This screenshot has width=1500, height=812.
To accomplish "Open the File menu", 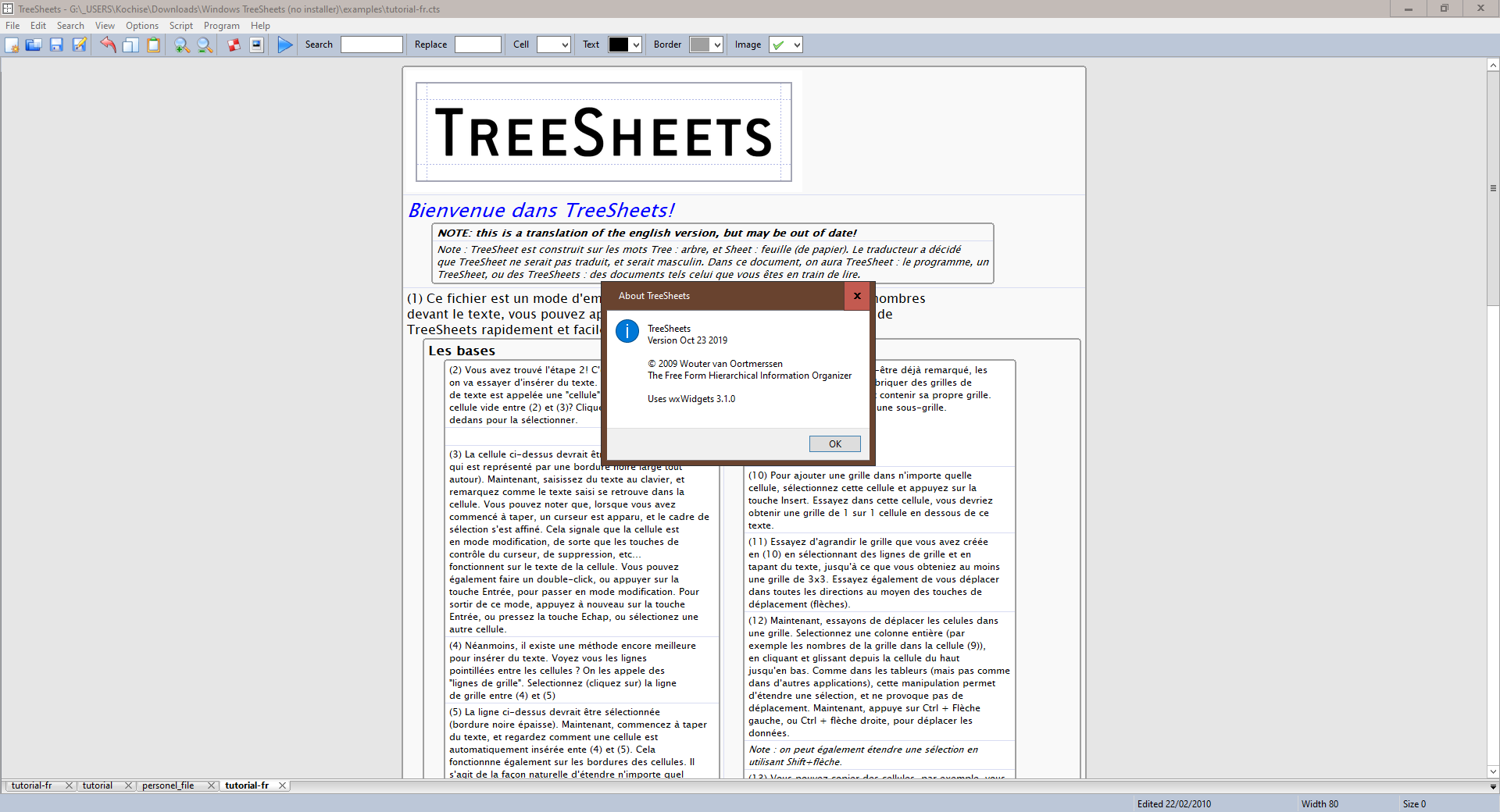I will pyautogui.click(x=12, y=26).
